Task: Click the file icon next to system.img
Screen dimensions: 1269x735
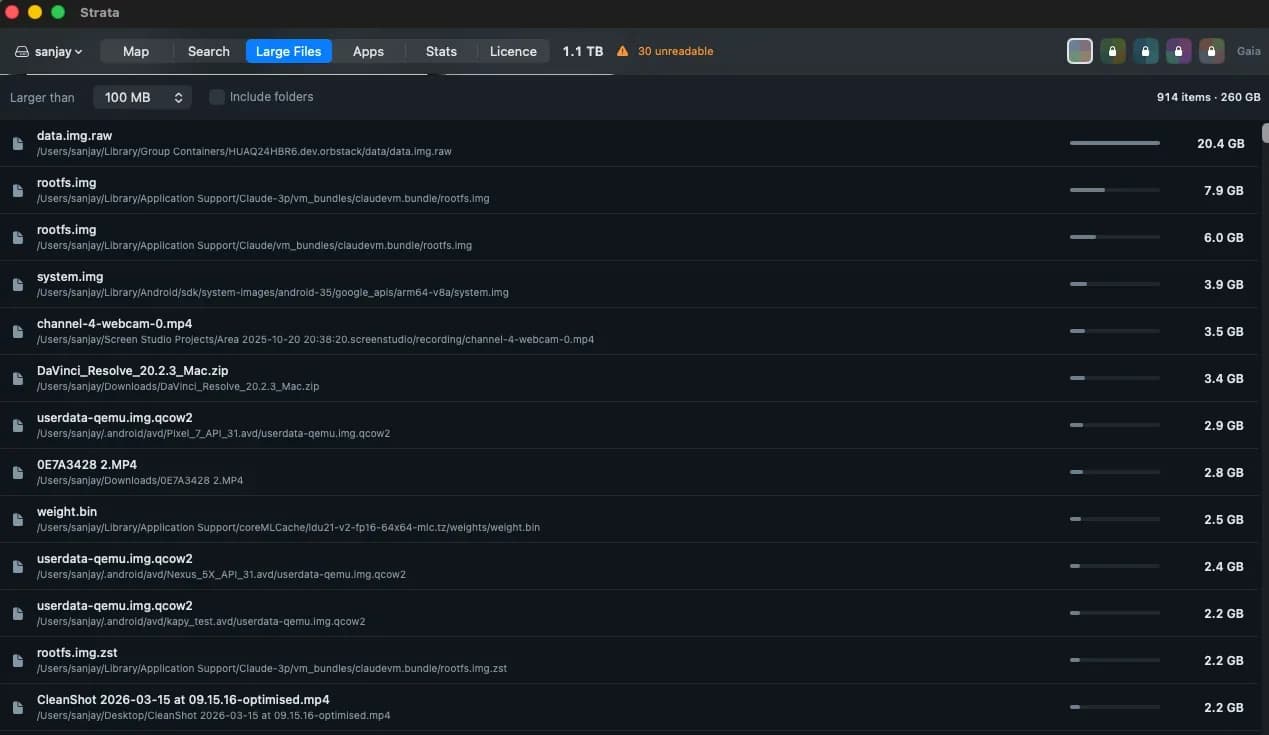Action: pyautogui.click(x=17, y=285)
